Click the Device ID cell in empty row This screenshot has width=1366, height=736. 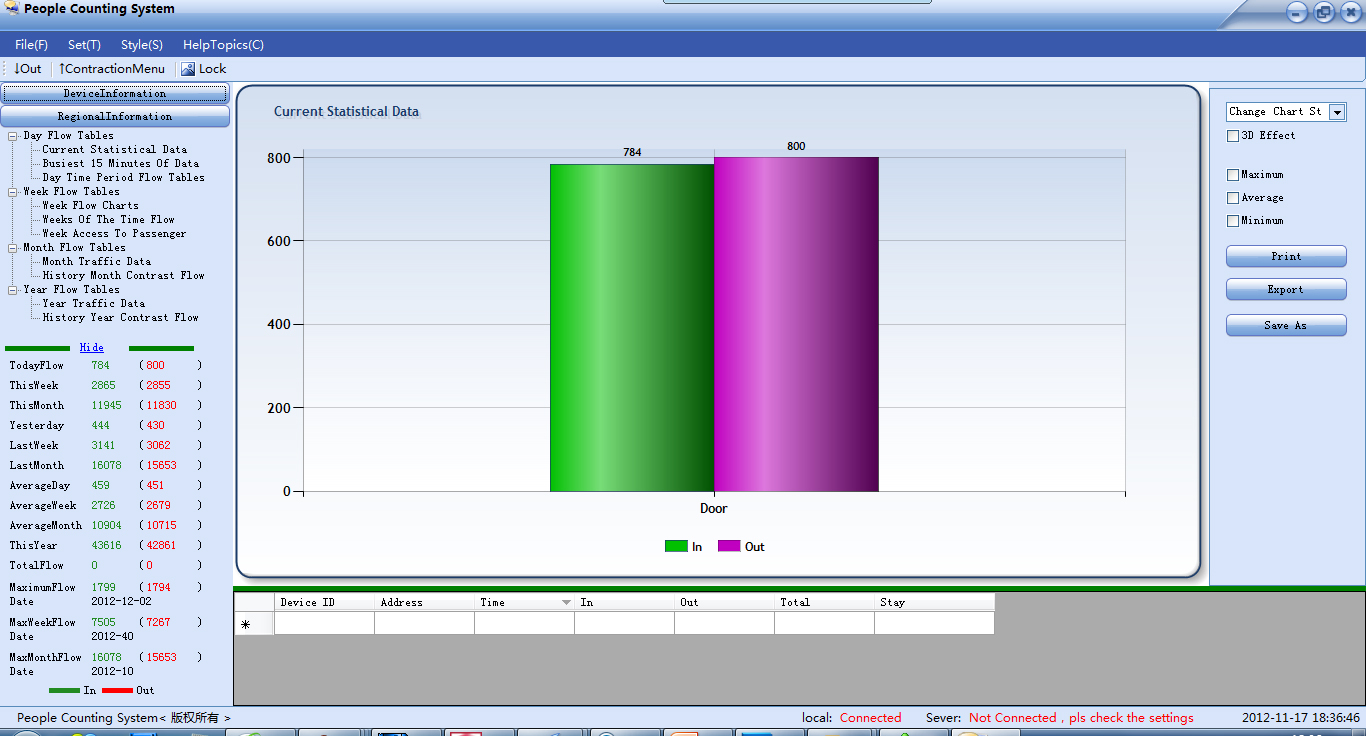[324, 623]
